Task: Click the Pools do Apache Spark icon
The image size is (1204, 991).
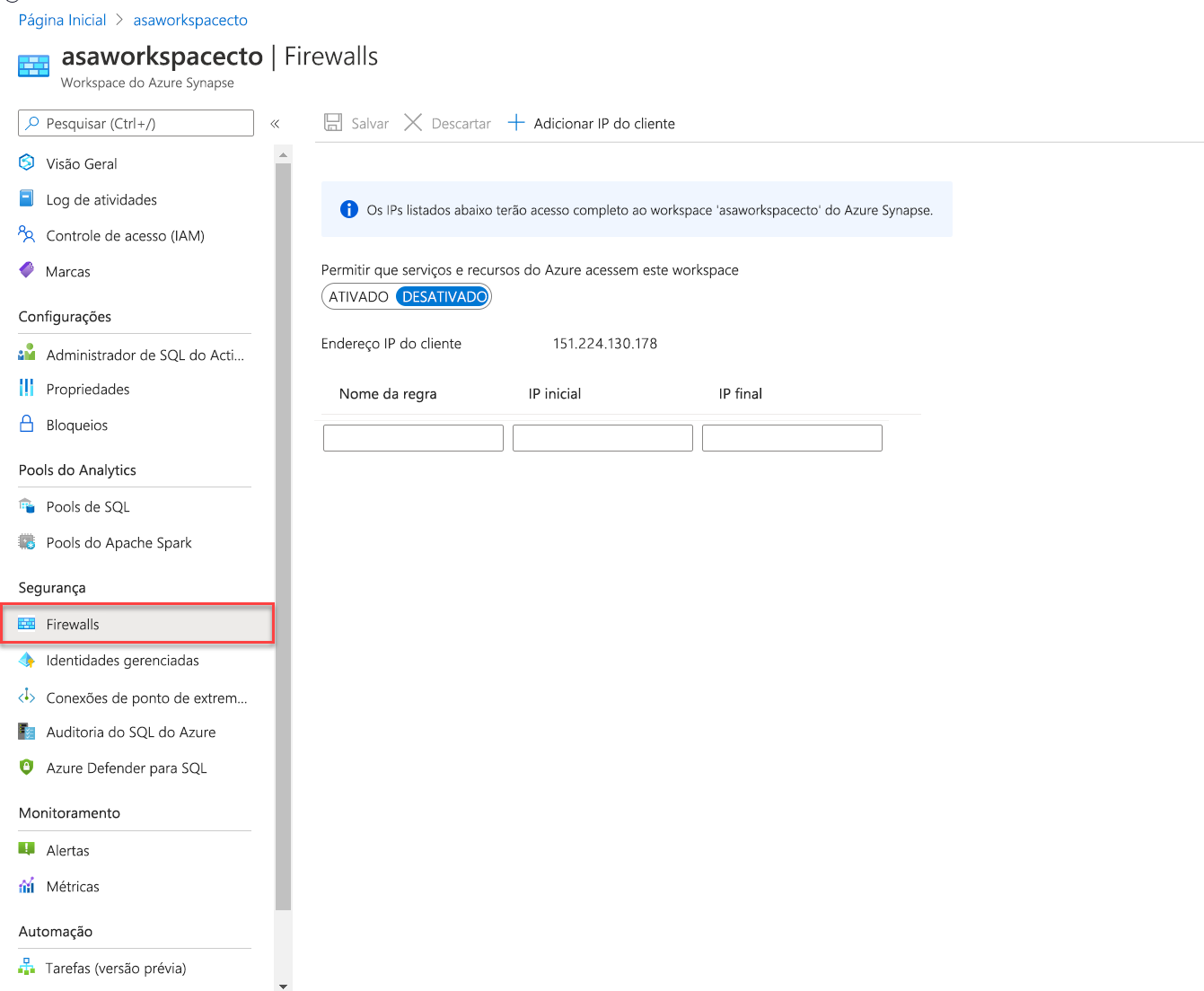Action: point(27,541)
